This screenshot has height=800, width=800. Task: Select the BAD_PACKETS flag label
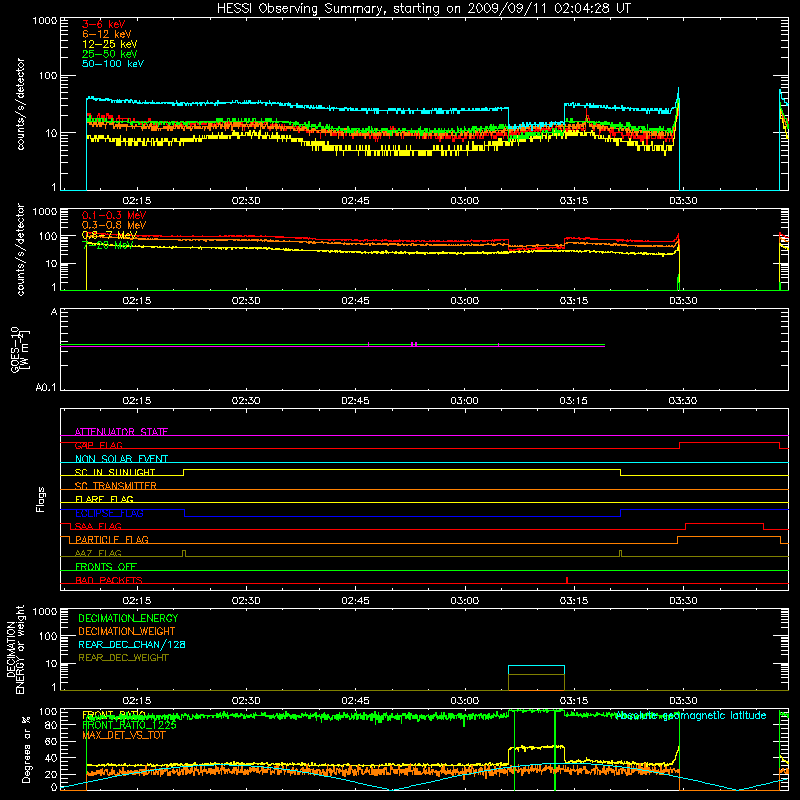point(109,580)
